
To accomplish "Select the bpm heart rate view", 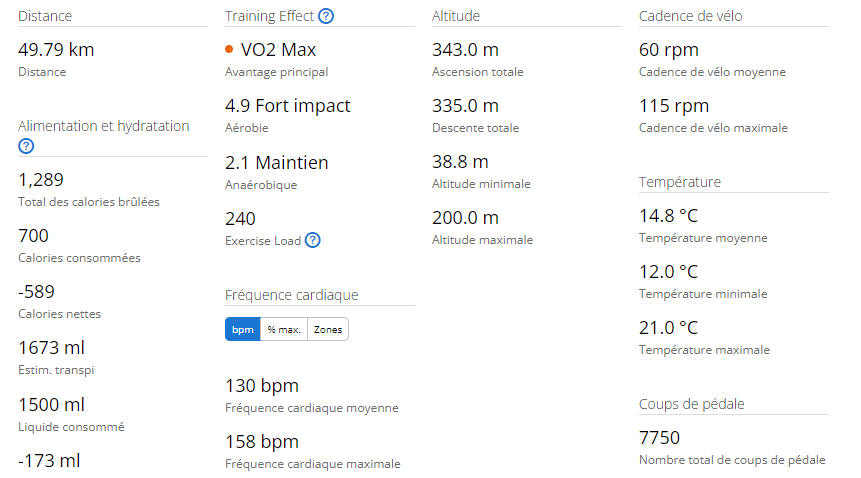I will click(x=243, y=329).
